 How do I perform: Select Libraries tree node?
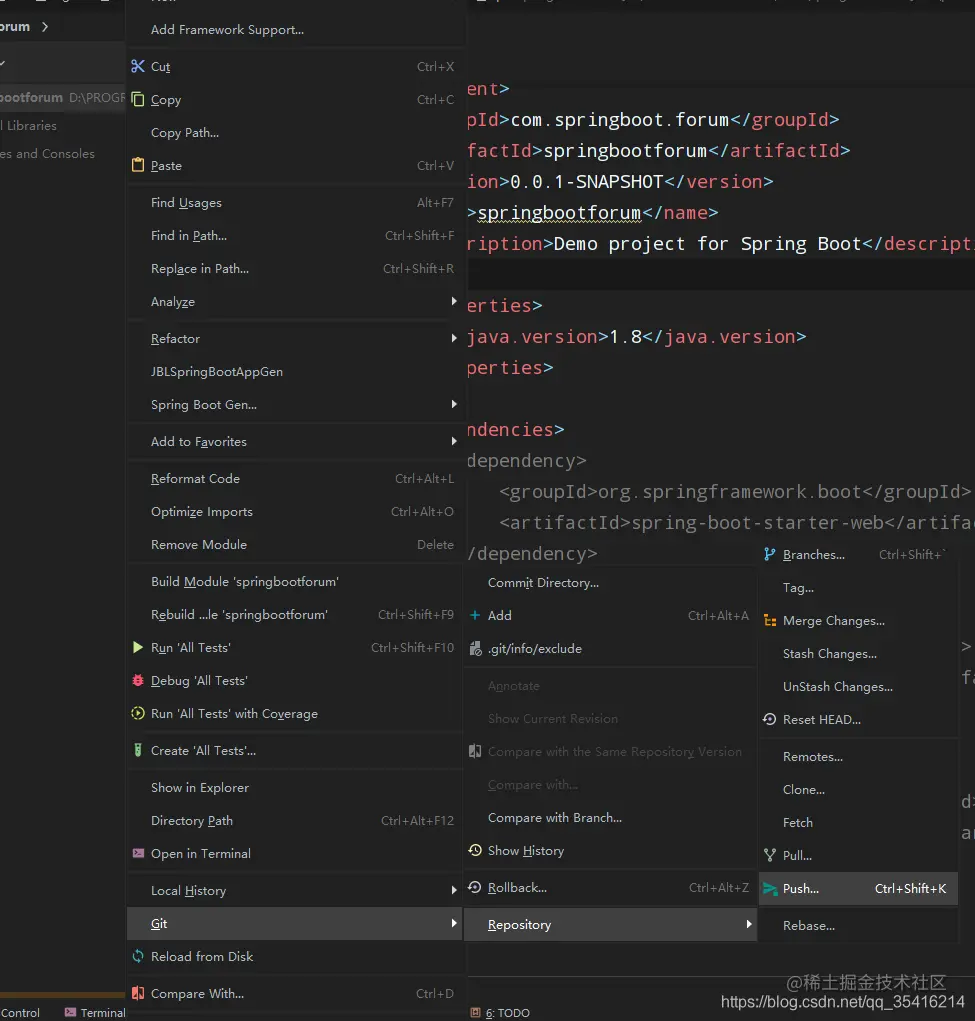(29, 126)
